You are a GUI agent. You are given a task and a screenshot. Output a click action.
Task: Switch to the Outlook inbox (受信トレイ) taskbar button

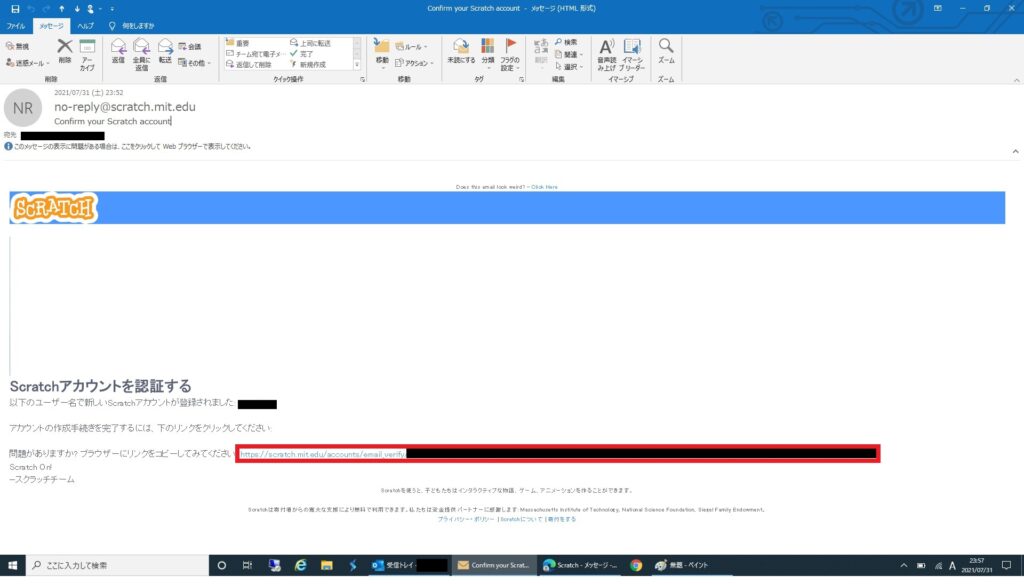(409, 565)
